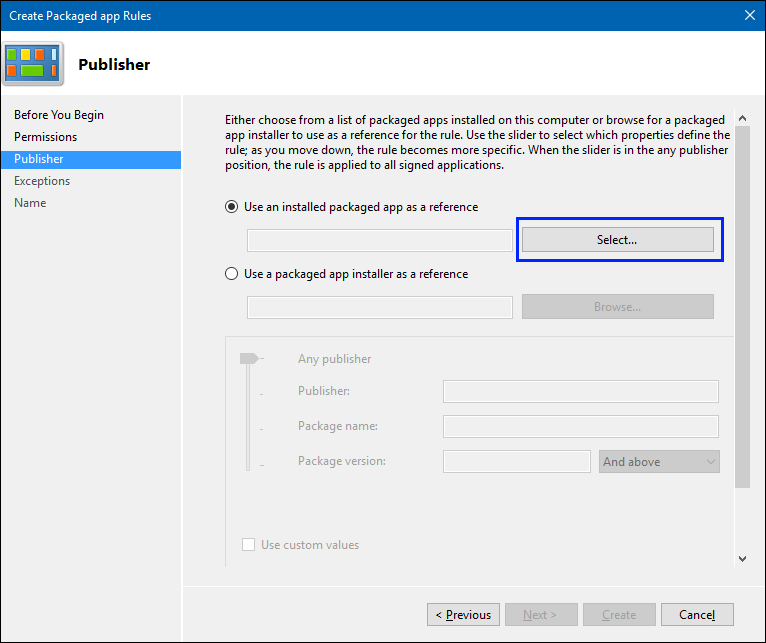Click the packaged app wizard header icon
This screenshot has height=643, width=766.
34,62
